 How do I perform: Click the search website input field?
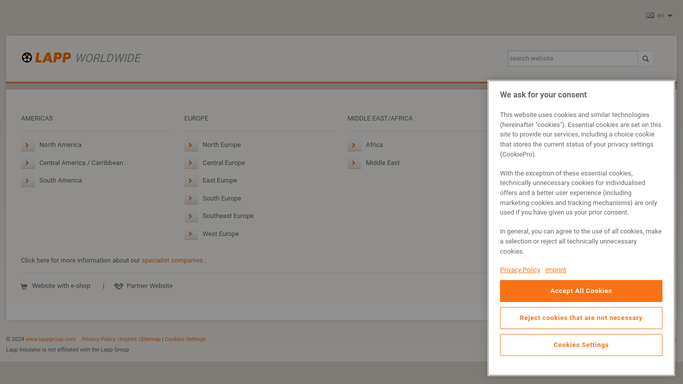click(572, 58)
